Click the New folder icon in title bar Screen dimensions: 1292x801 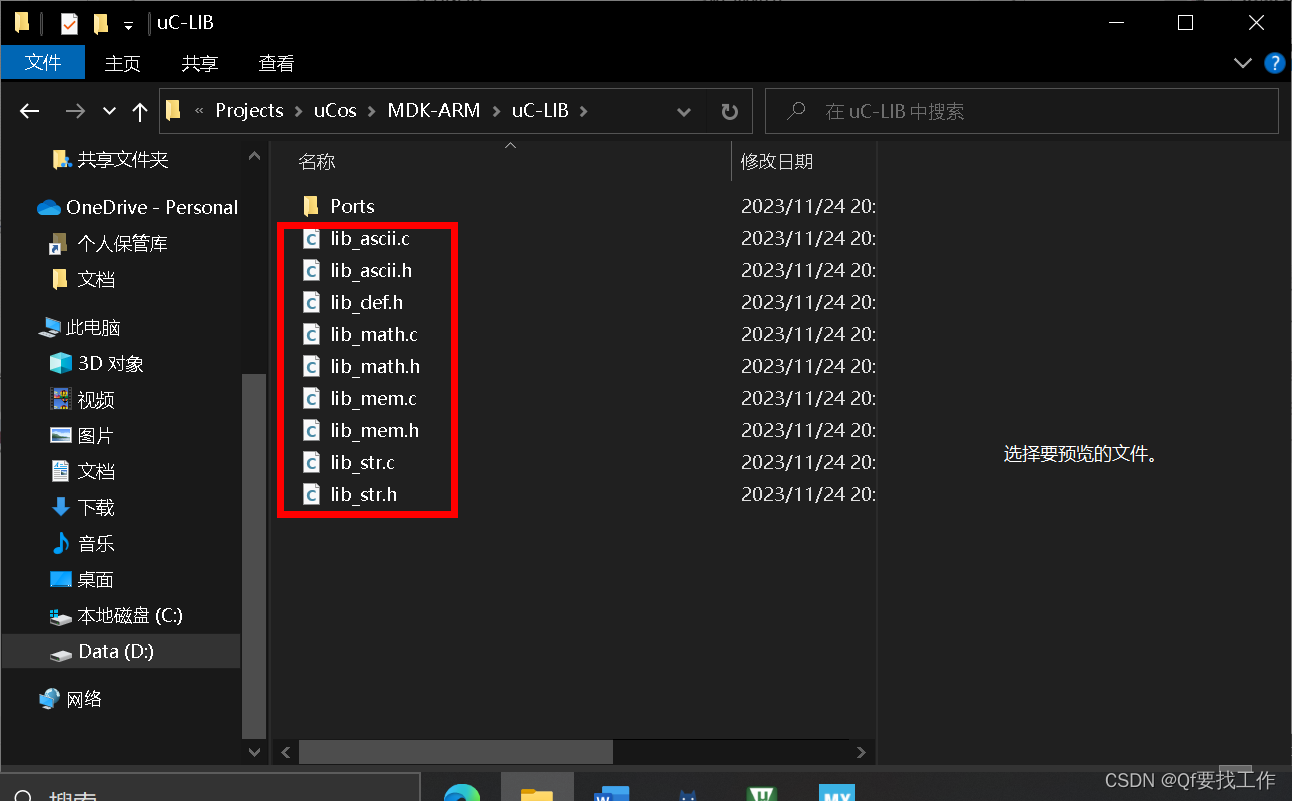tap(100, 23)
